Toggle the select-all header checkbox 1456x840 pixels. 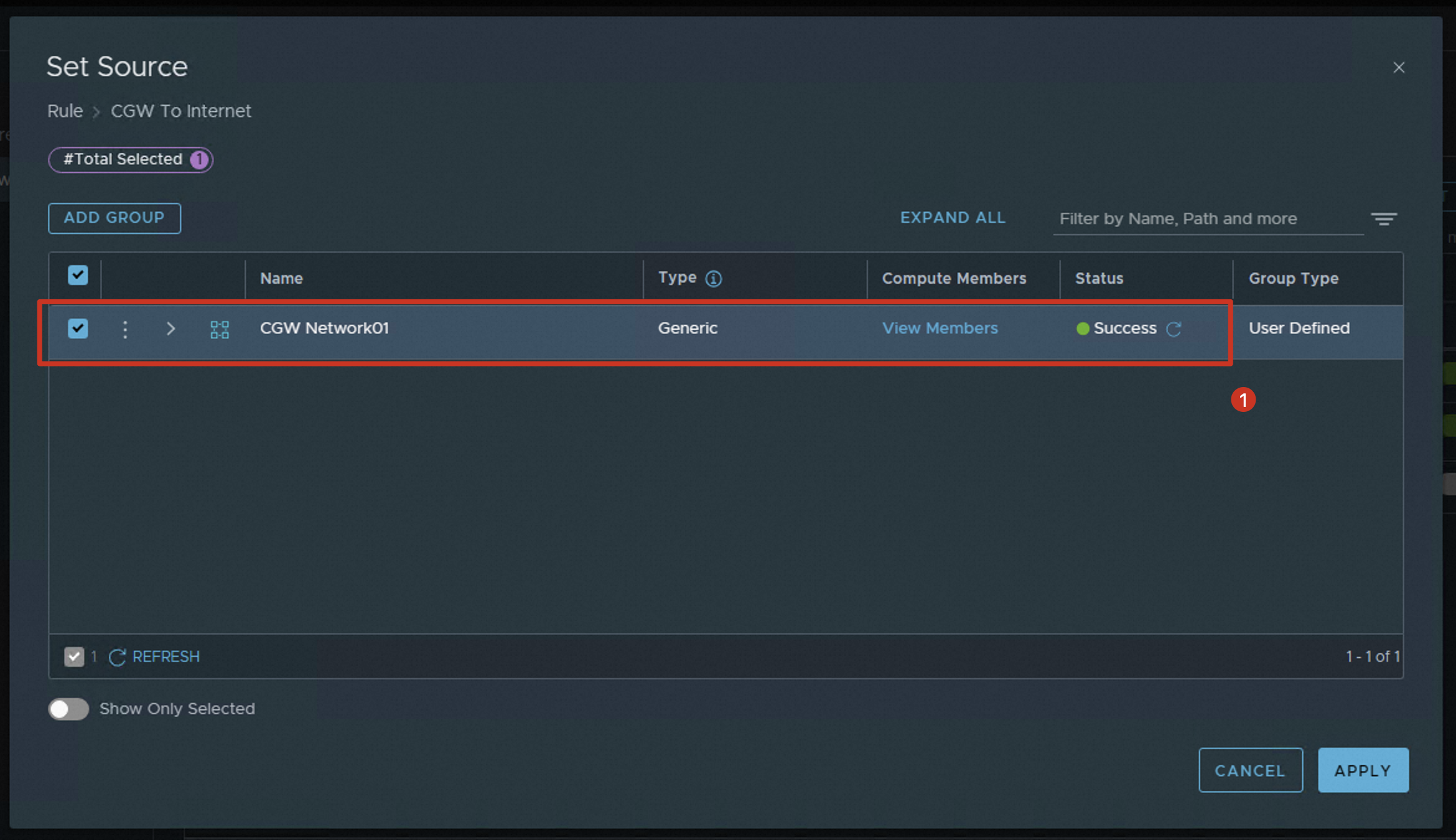click(x=78, y=275)
